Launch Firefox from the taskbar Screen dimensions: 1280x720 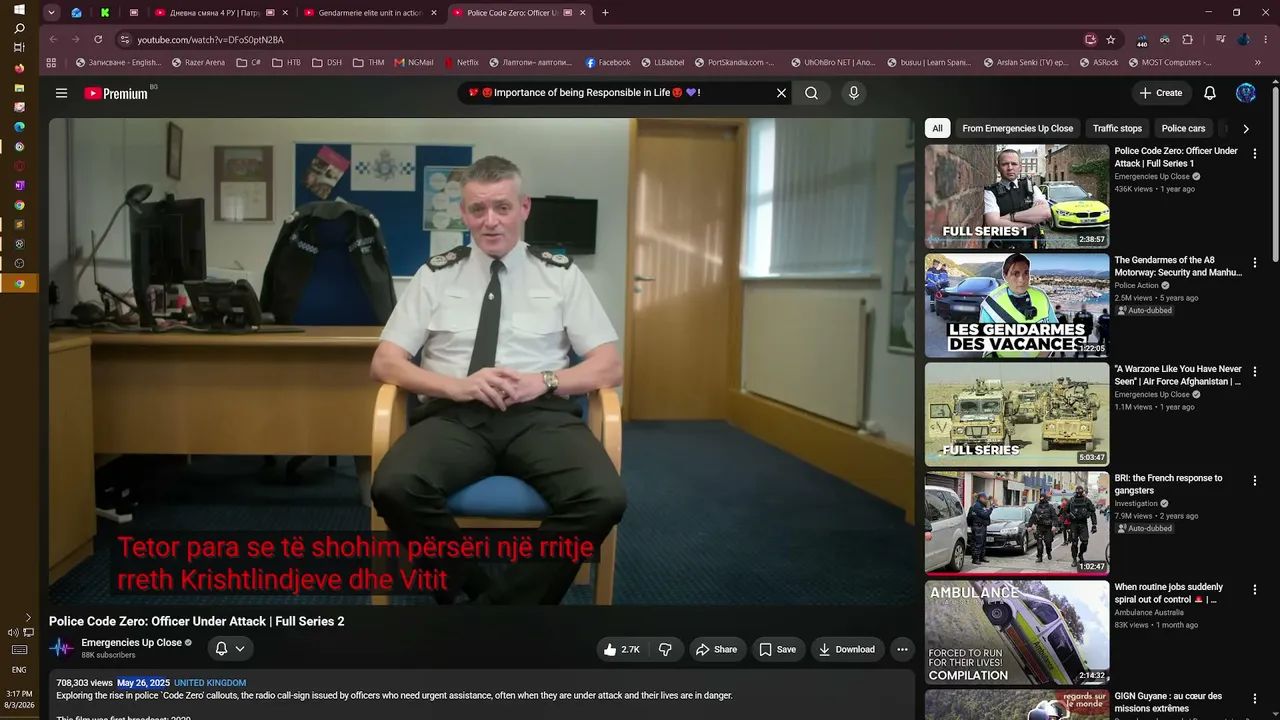(x=19, y=68)
